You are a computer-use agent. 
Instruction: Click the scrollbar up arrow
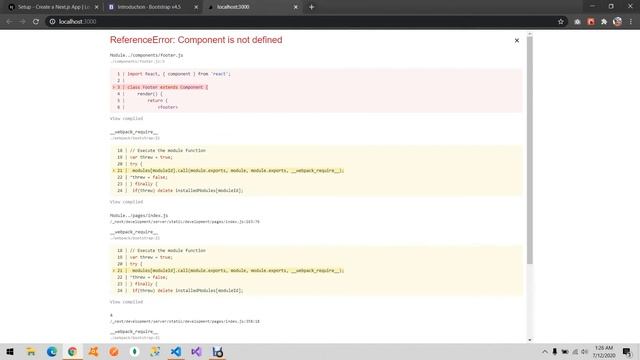point(530,34)
